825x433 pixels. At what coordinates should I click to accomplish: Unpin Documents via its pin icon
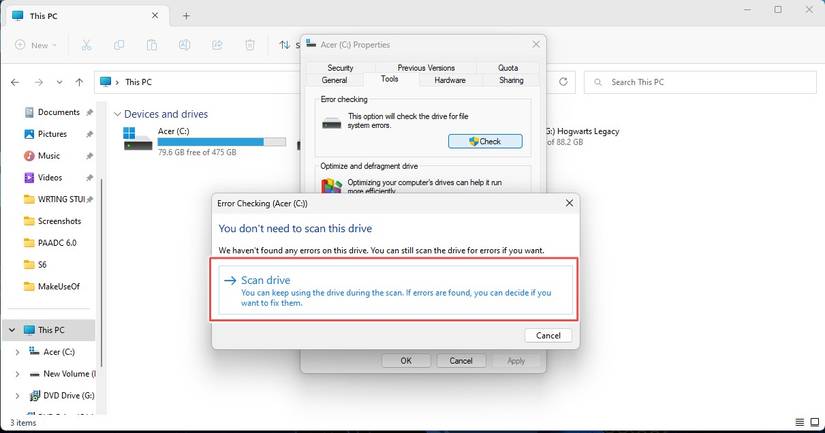click(x=89, y=113)
